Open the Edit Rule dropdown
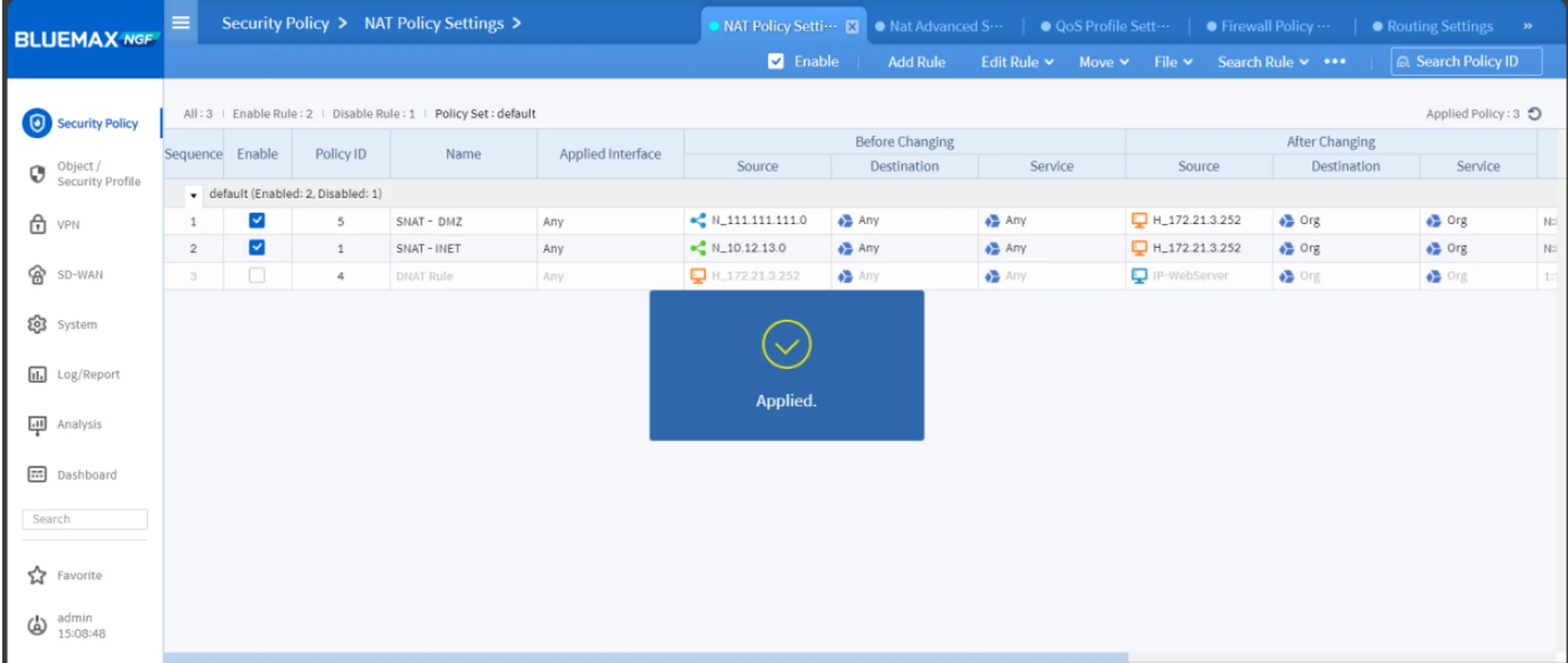 [1016, 62]
